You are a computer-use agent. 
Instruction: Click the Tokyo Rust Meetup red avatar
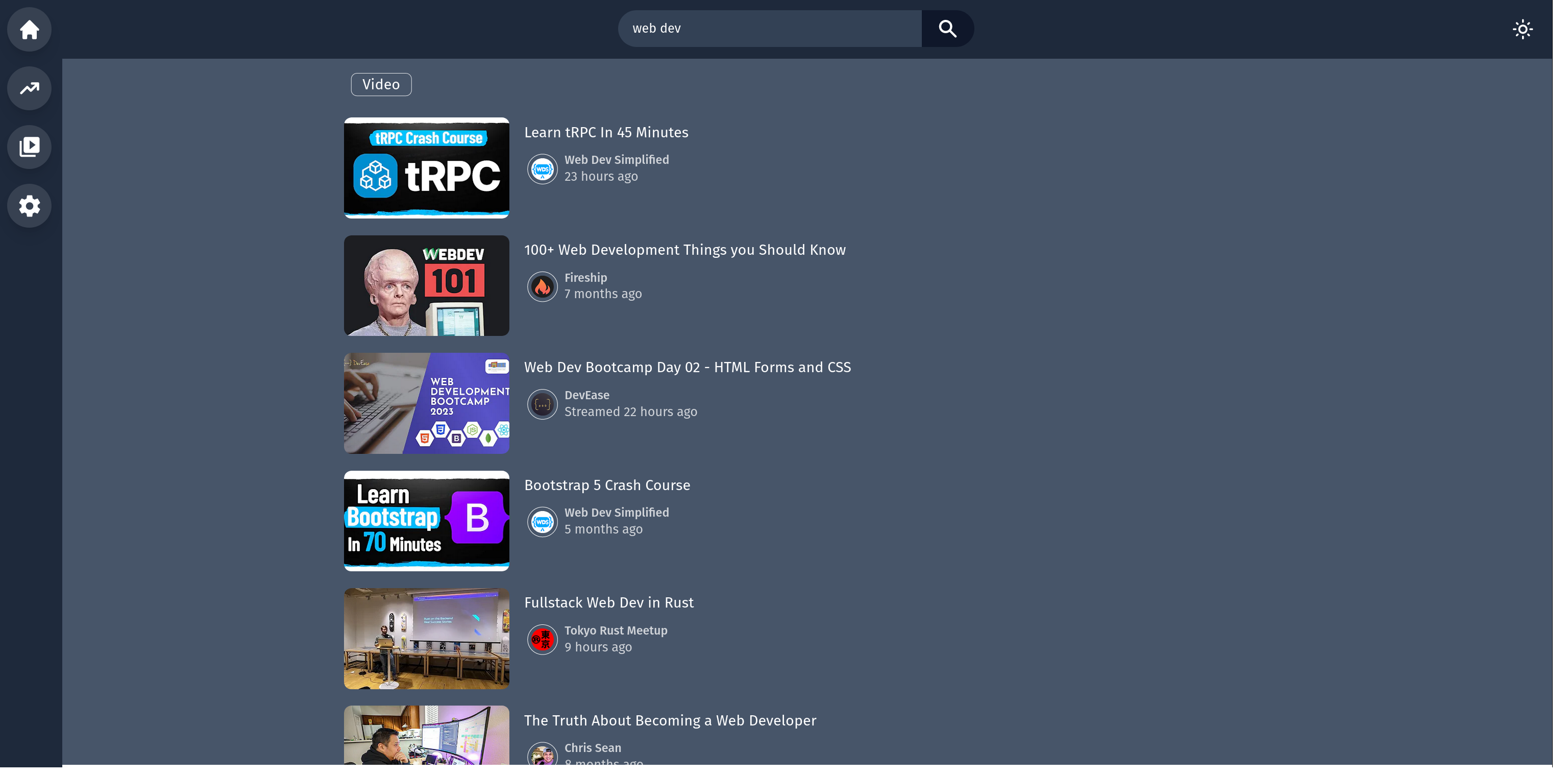point(547,645)
